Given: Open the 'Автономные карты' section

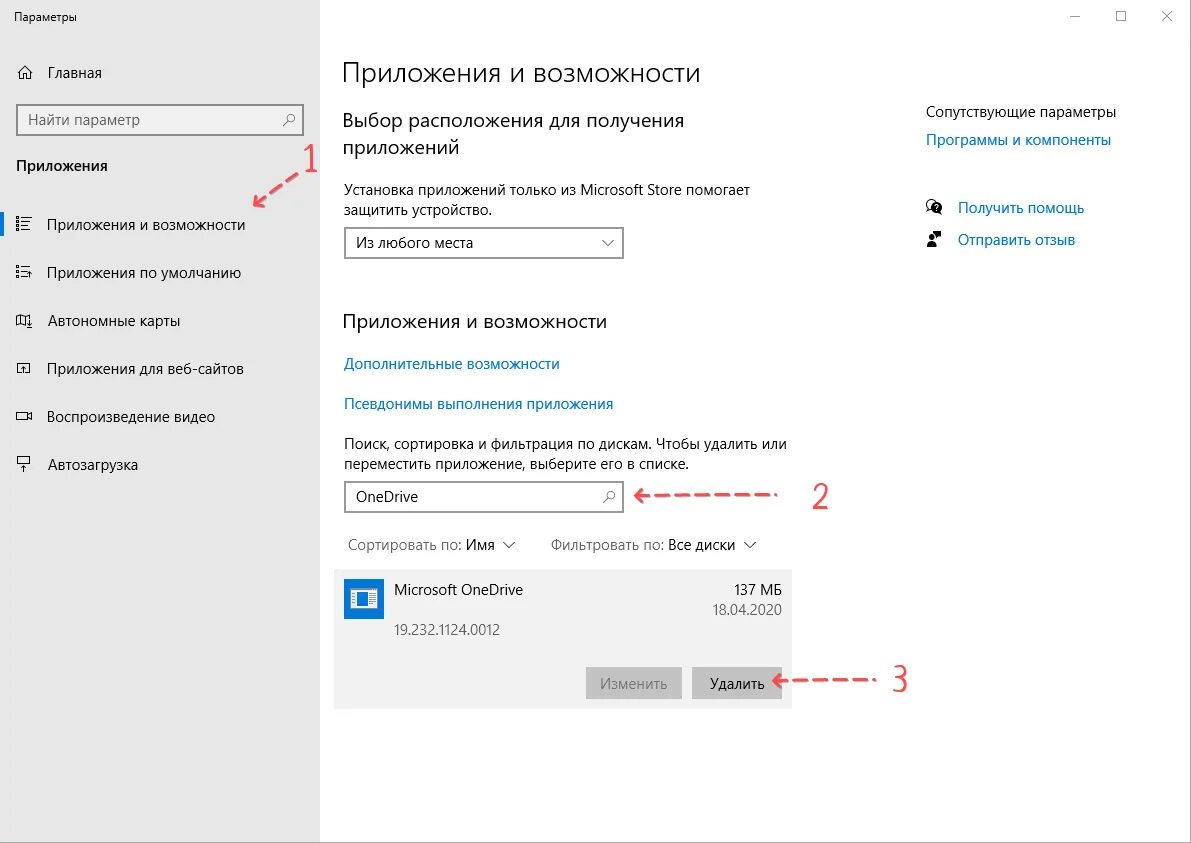Looking at the screenshot, I should (x=114, y=320).
